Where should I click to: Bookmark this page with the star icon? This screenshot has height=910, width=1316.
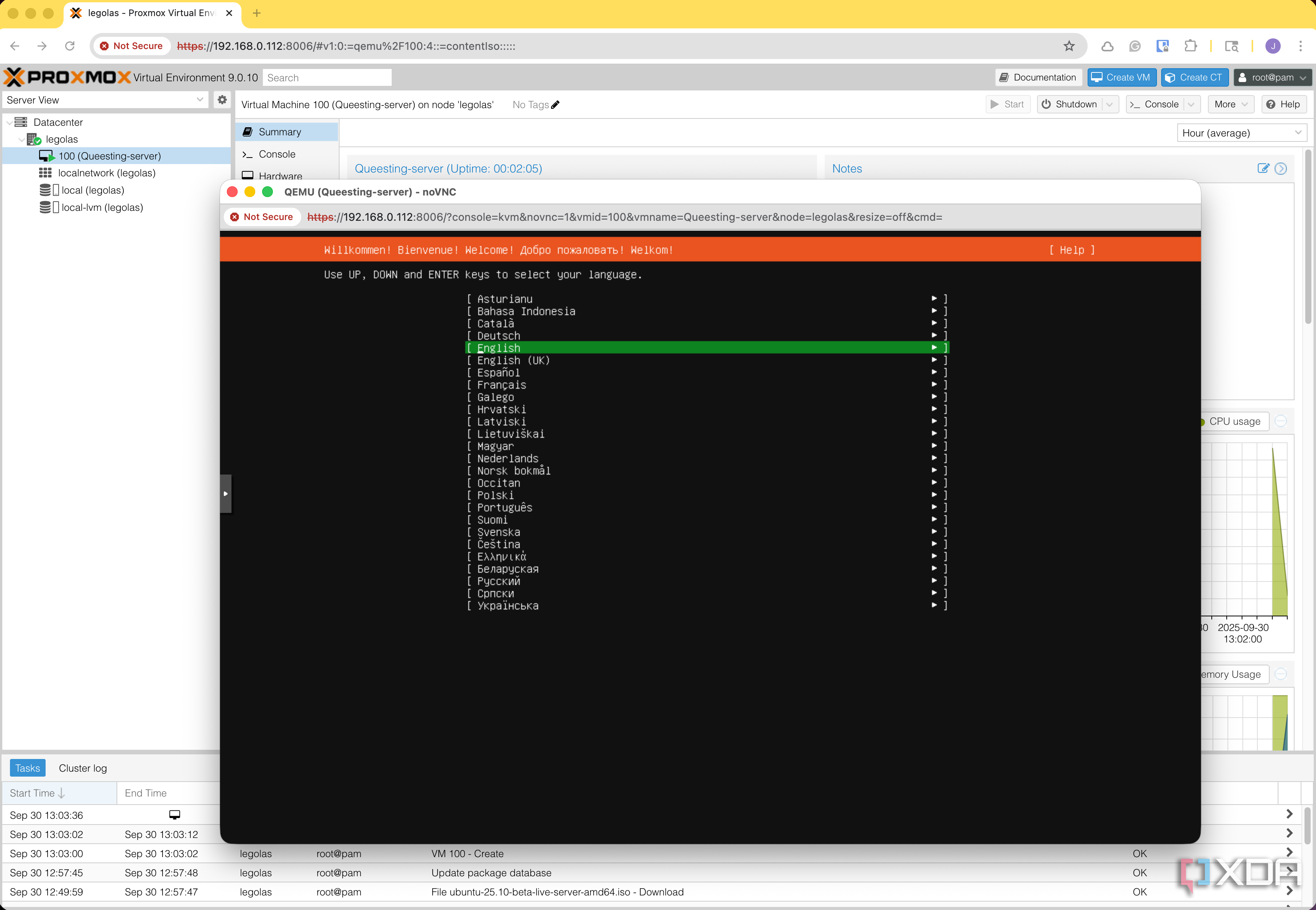pyautogui.click(x=1069, y=46)
